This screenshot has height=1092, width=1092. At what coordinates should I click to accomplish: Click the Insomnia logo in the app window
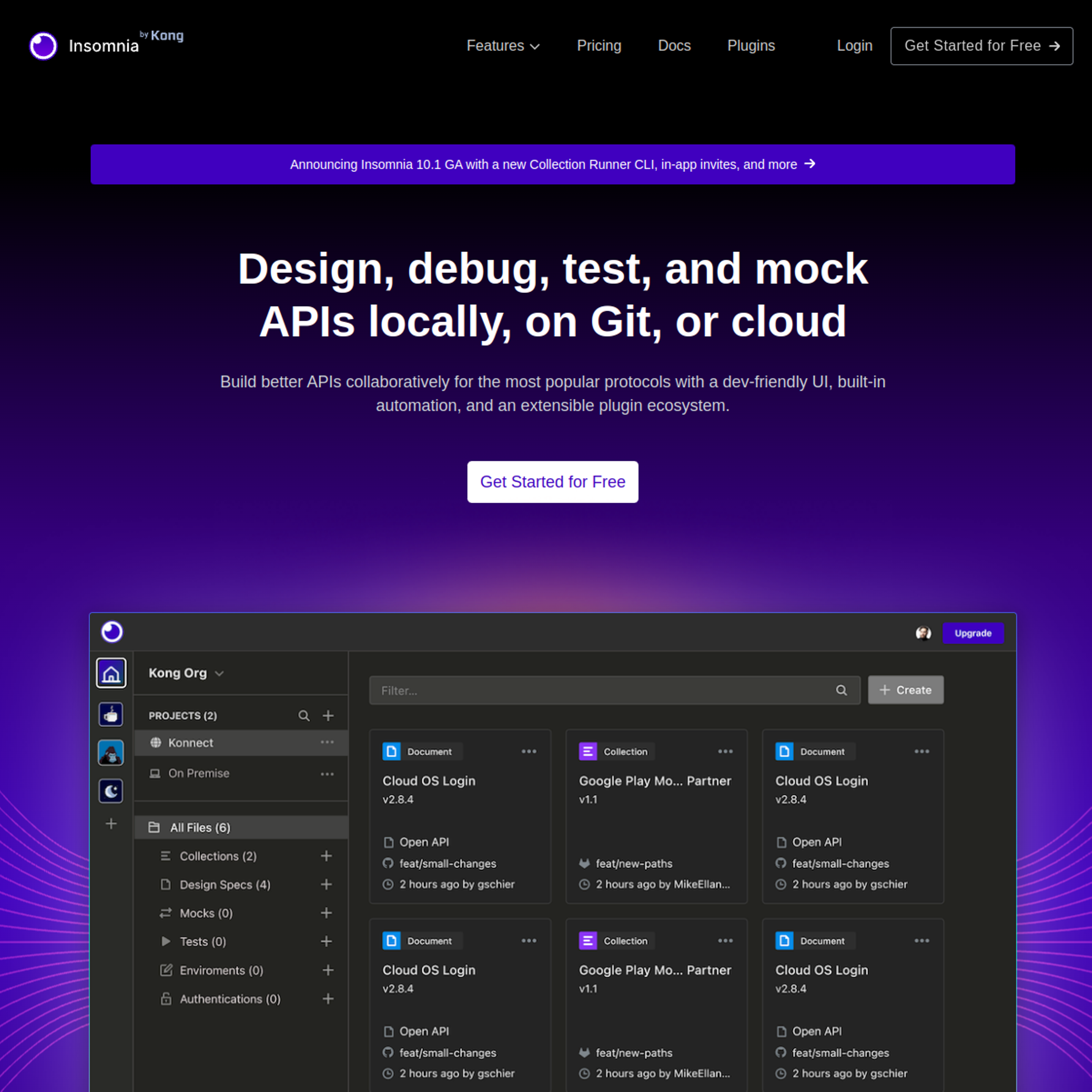[x=112, y=631]
